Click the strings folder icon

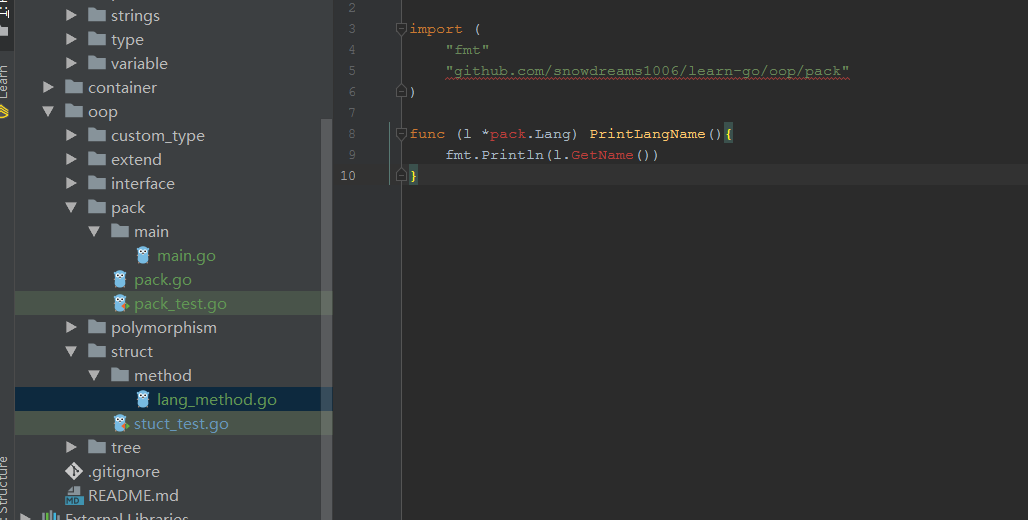coord(97,14)
